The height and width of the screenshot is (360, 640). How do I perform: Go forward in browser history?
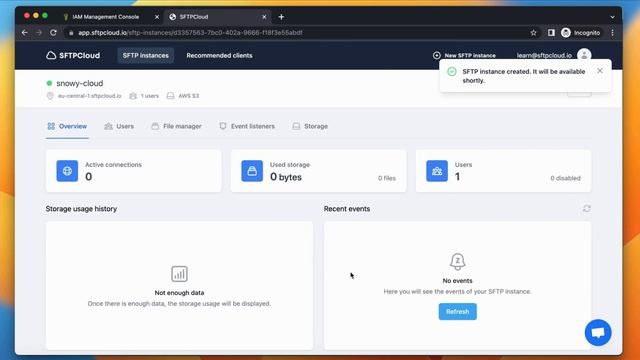point(39,33)
